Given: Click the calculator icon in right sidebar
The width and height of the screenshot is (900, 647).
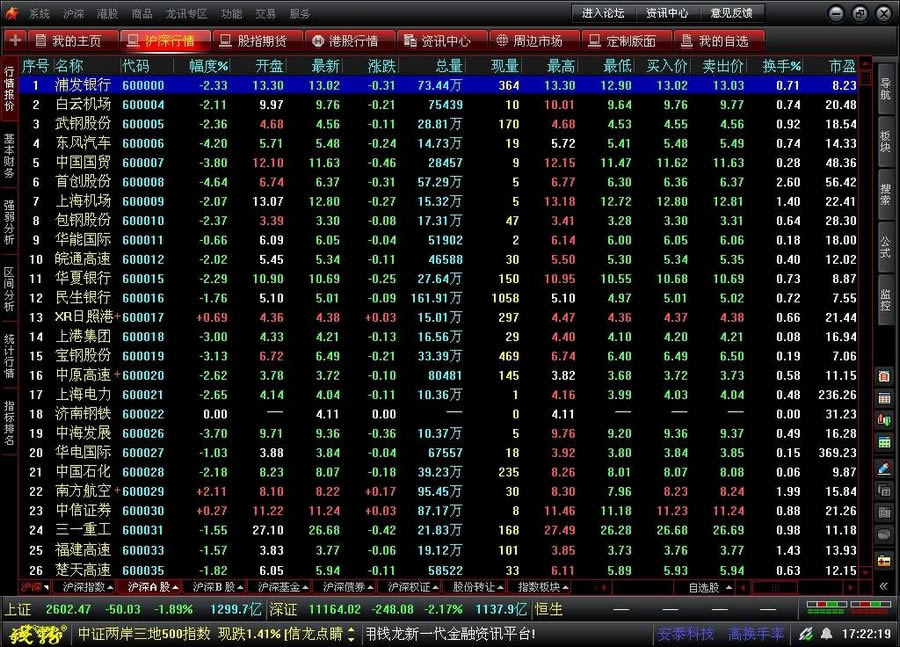Looking at the screenshot, I should (x=884, y=375).
